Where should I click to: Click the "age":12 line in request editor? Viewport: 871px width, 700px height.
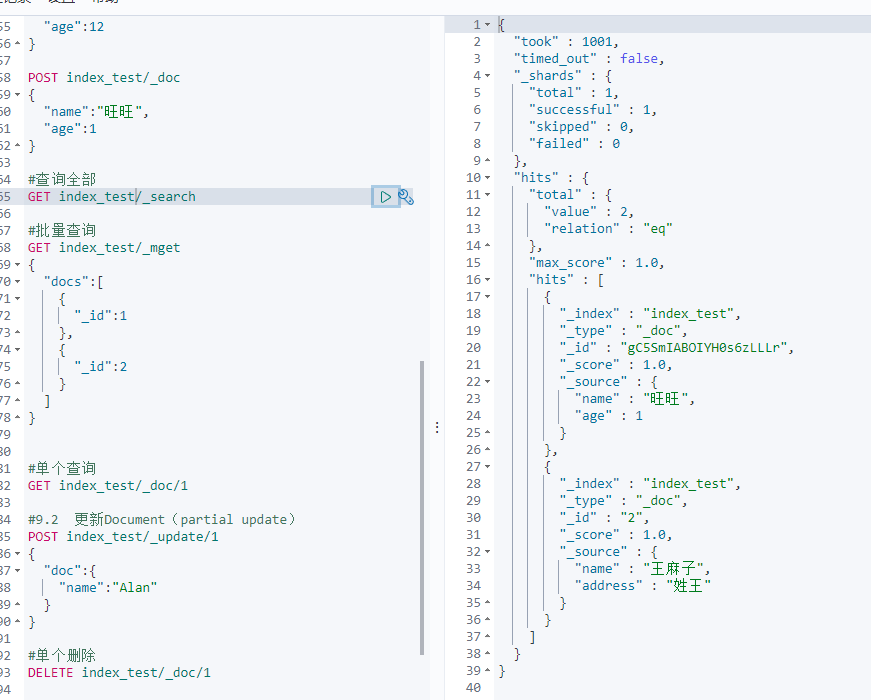pyautogui.click(x=74, y=27)
